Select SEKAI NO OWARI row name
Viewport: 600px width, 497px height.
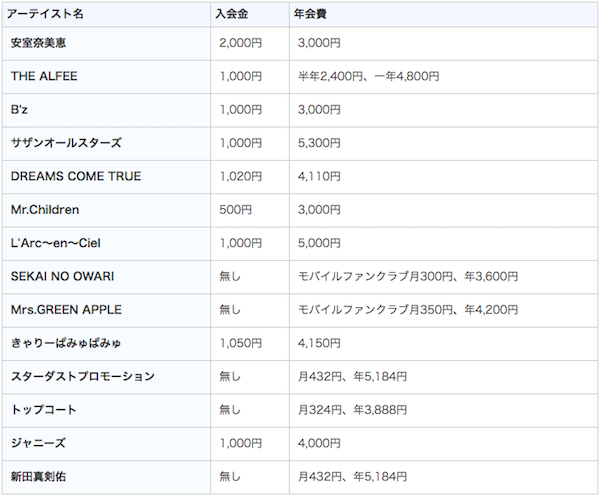pyautogui.click(x=62, y=276)
